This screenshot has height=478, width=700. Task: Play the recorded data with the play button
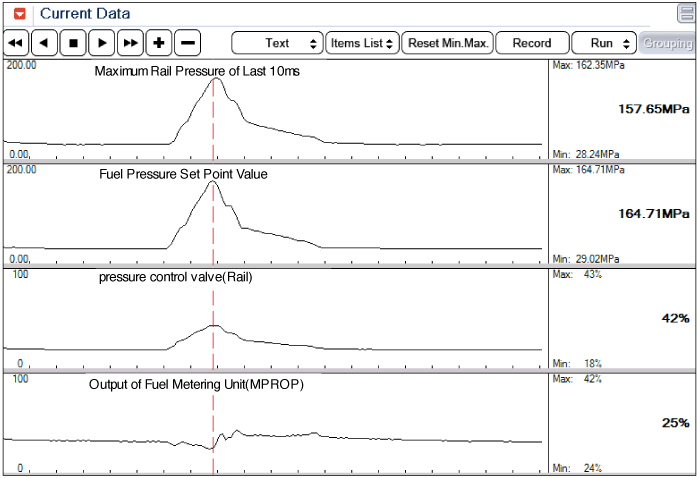[x=102, y=43]
